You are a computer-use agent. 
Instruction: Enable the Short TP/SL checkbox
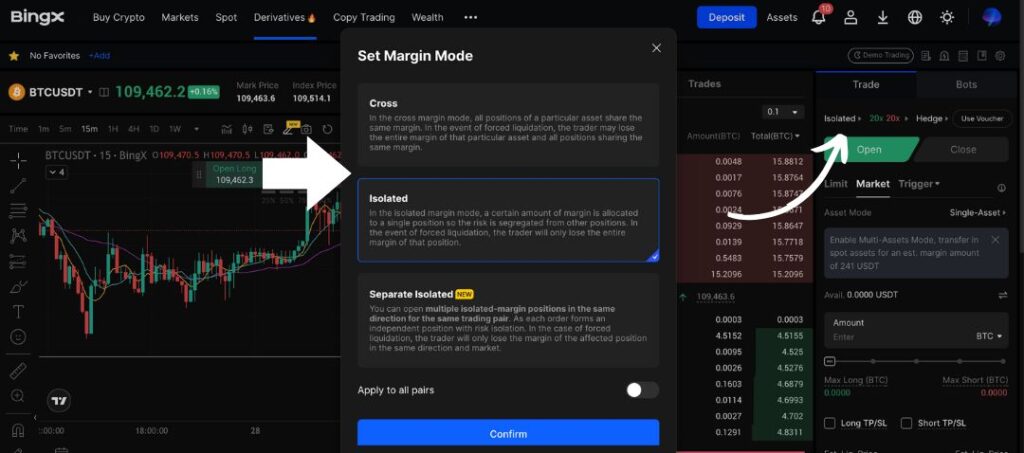point(906,423)
